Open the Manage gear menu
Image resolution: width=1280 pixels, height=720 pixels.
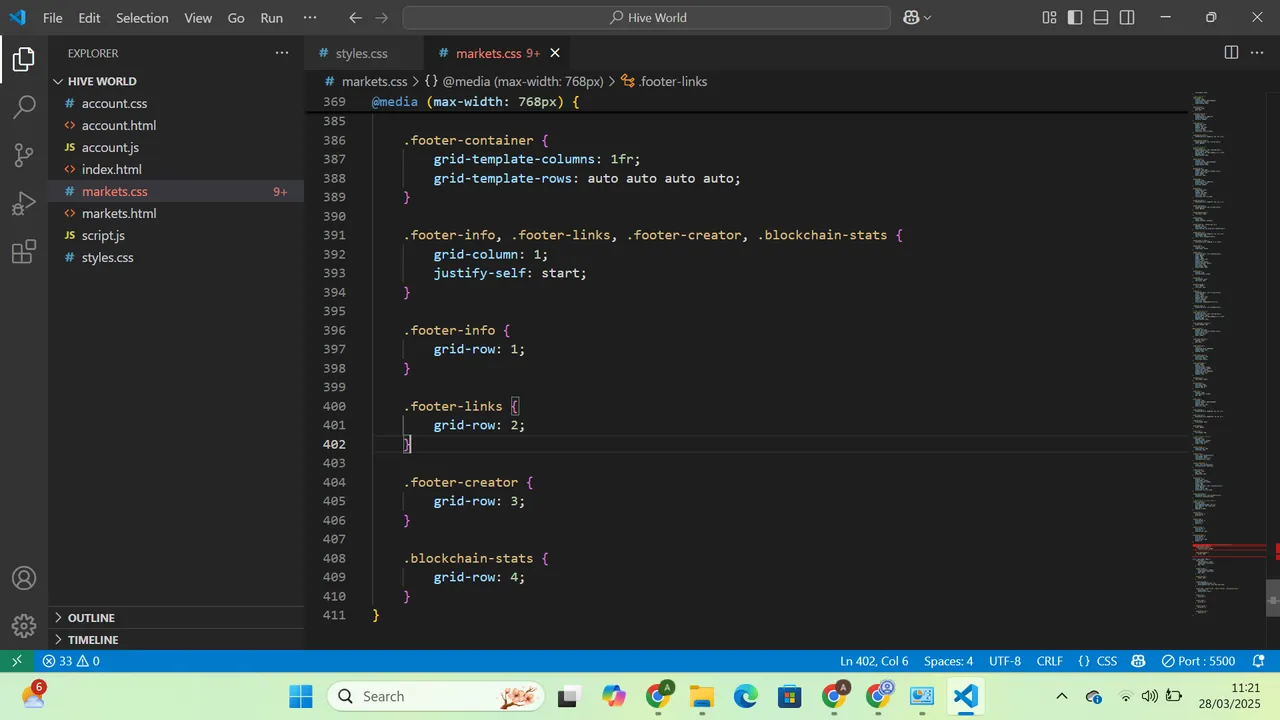[x=24, y=626]
